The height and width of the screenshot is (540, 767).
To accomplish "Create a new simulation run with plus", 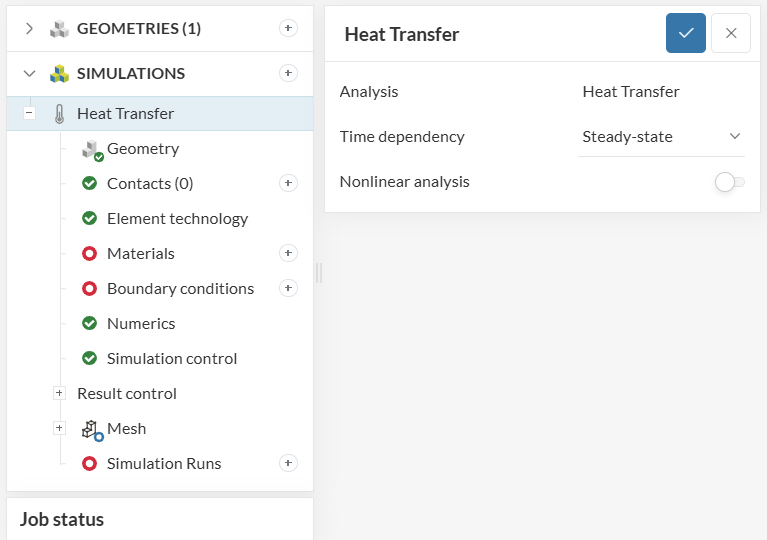I will pyautogui.click(x=288, y=463).
